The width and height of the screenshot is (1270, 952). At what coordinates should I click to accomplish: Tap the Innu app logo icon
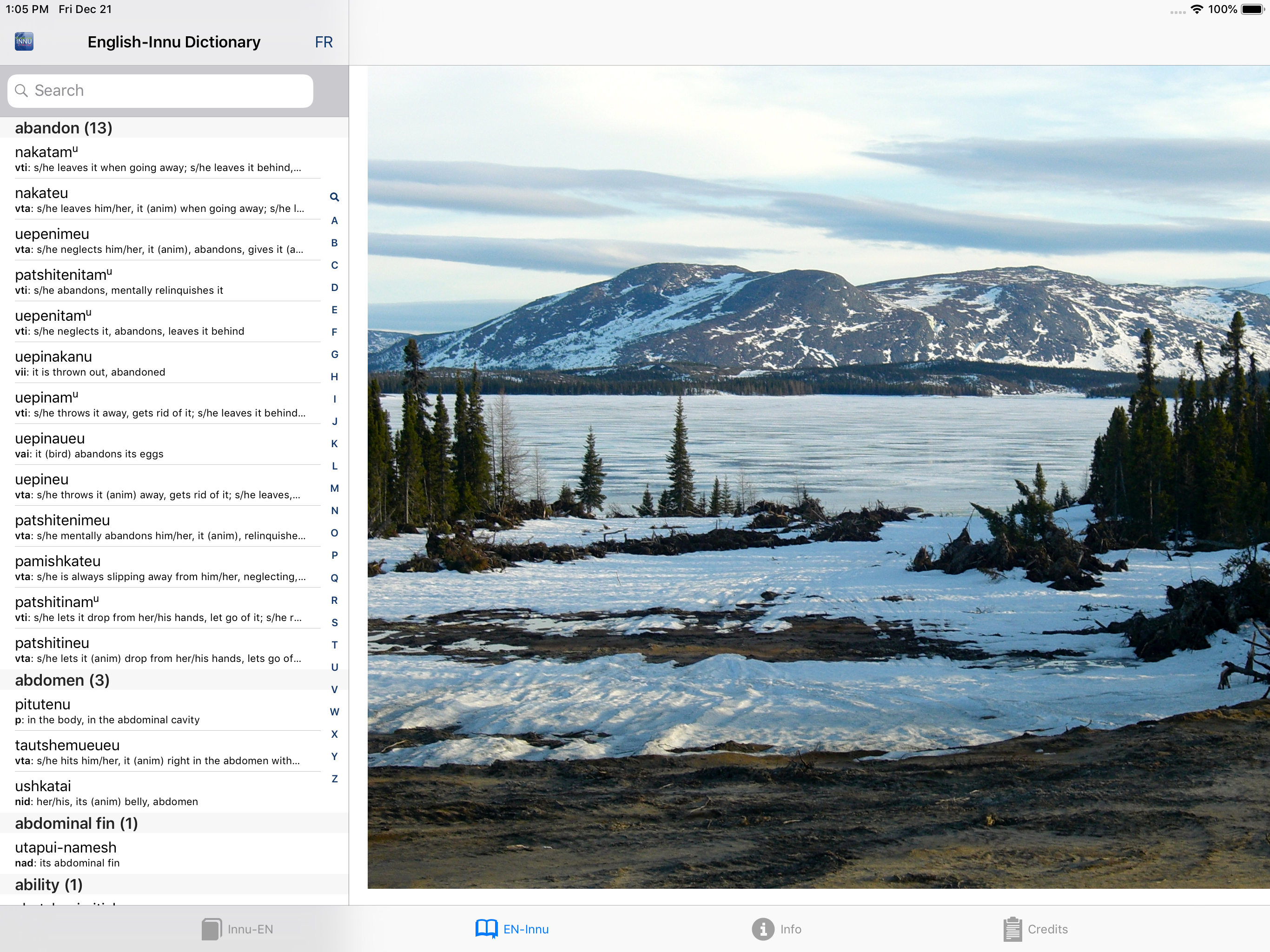(x=24, y=41)
